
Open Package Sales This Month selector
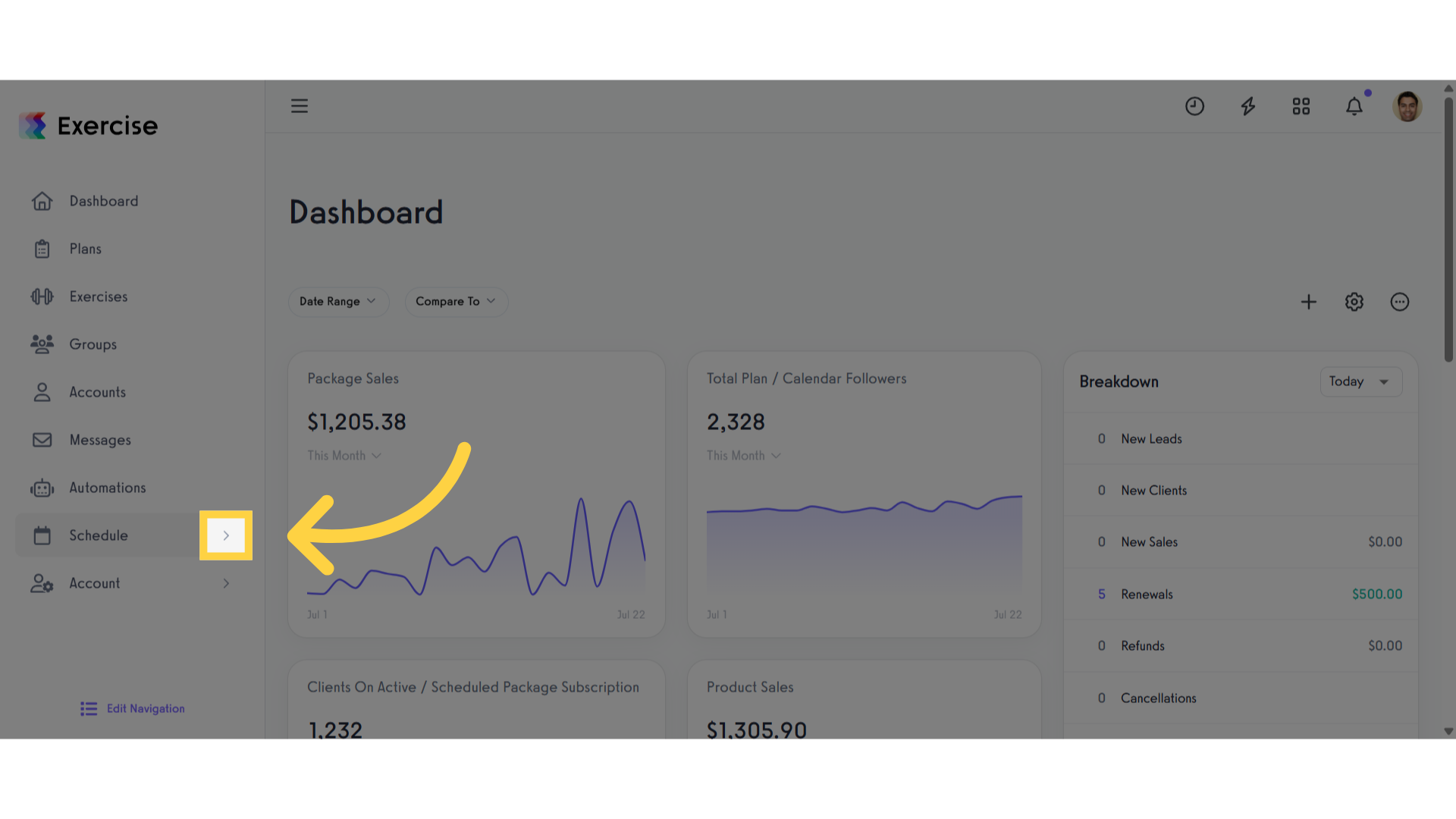(344, 456)
